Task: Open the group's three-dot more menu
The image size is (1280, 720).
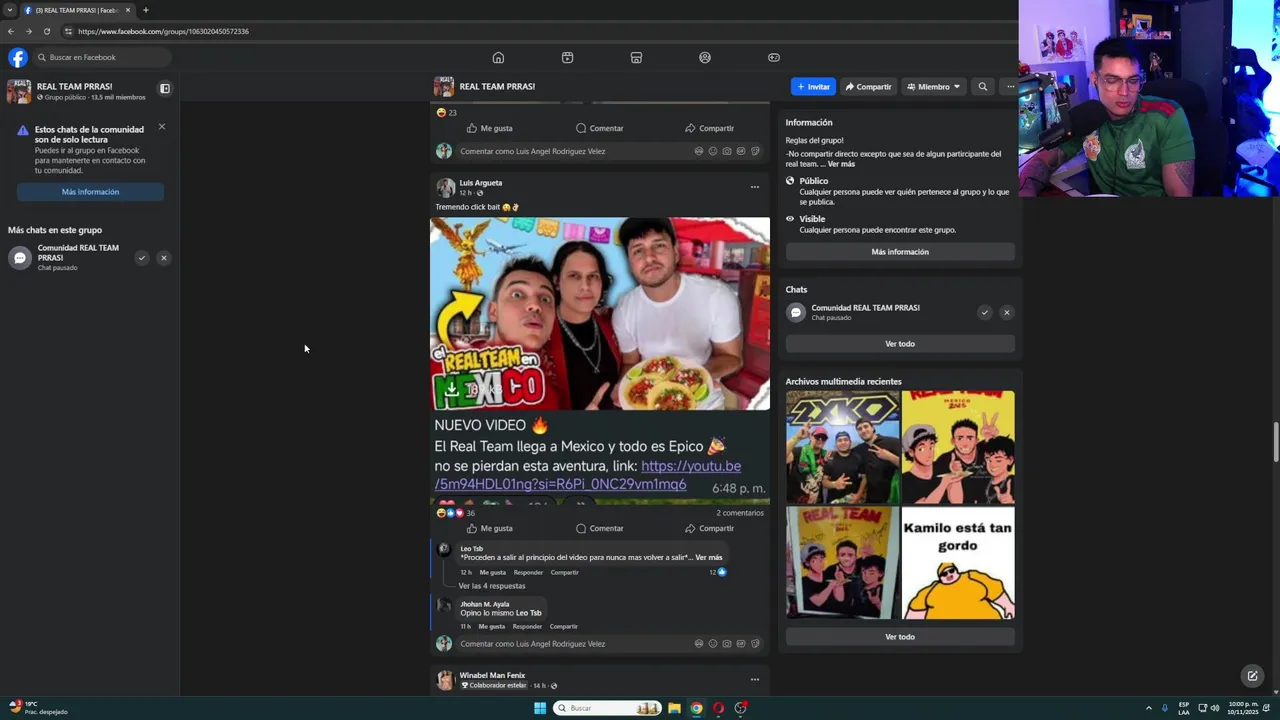Action: (1010, 87)
